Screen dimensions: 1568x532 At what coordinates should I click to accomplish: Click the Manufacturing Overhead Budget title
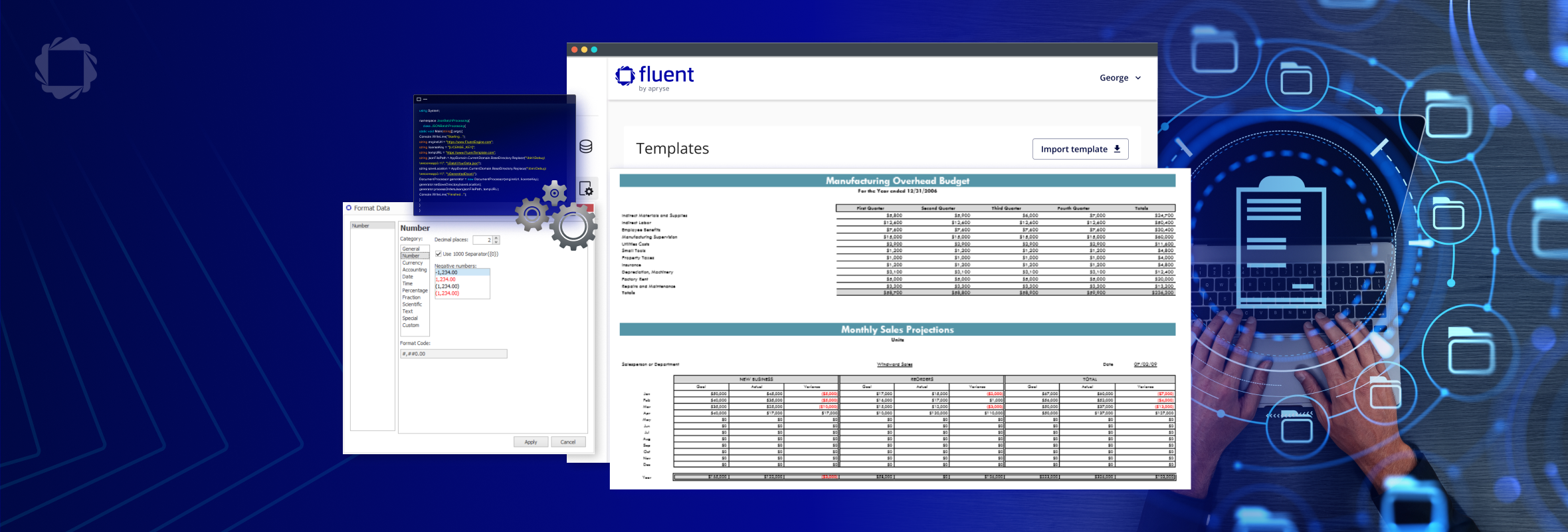click(898, 181)
